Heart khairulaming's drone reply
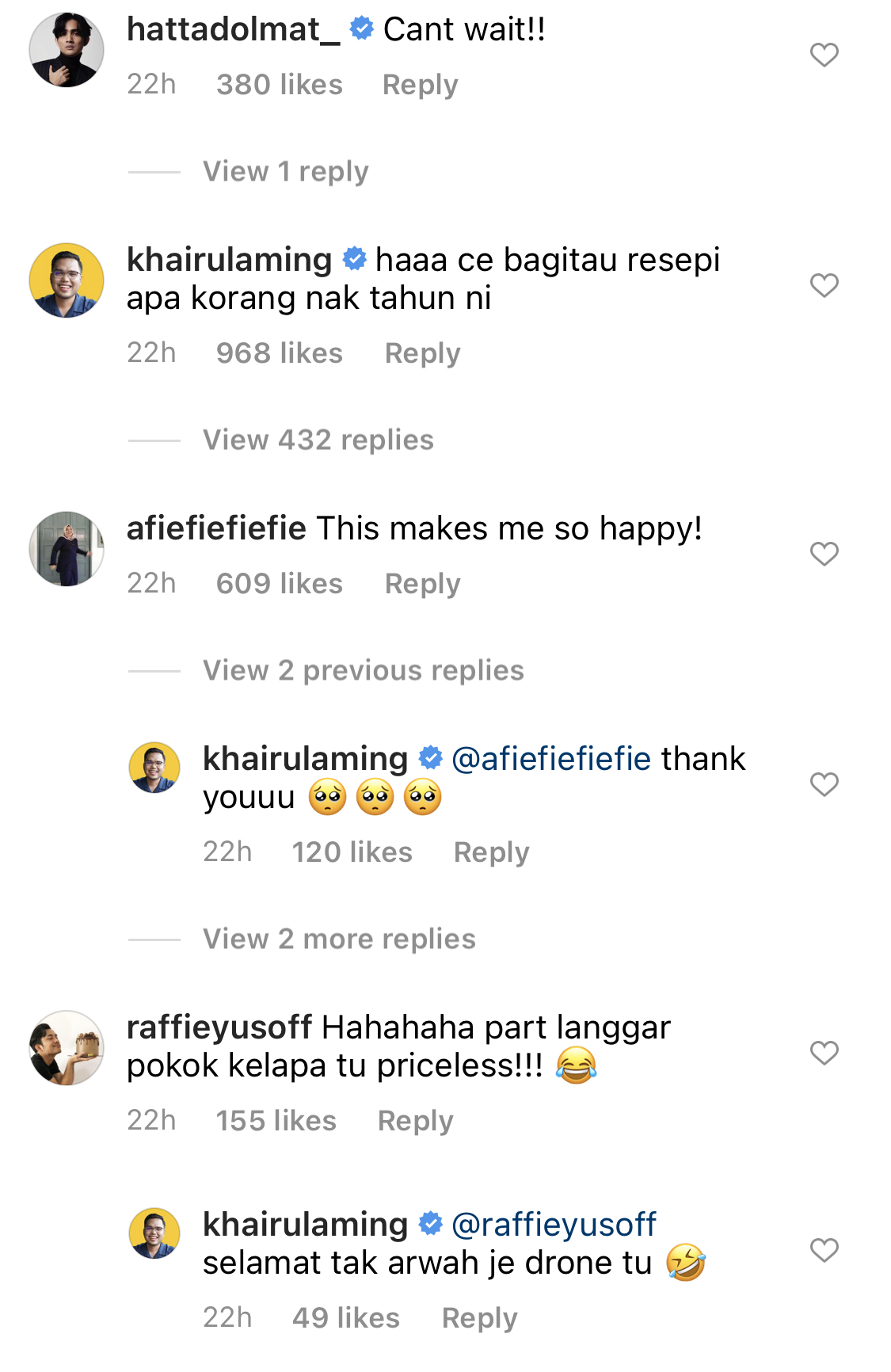891x1372 pixels. 824,1250
